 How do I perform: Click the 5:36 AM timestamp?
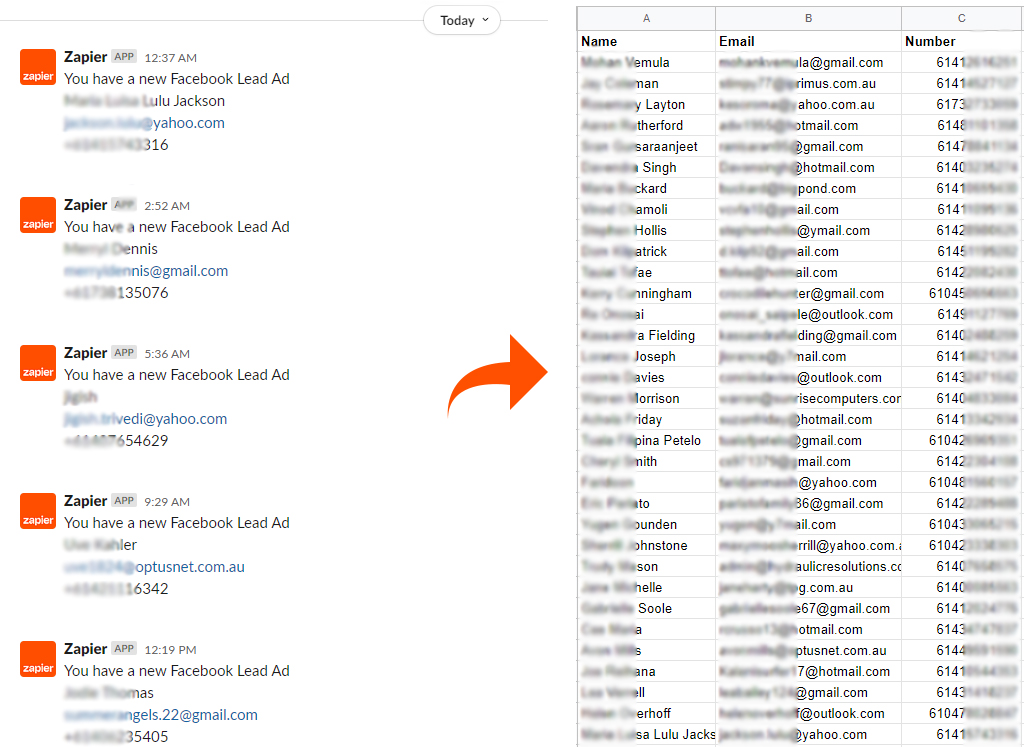pos(167,354)
